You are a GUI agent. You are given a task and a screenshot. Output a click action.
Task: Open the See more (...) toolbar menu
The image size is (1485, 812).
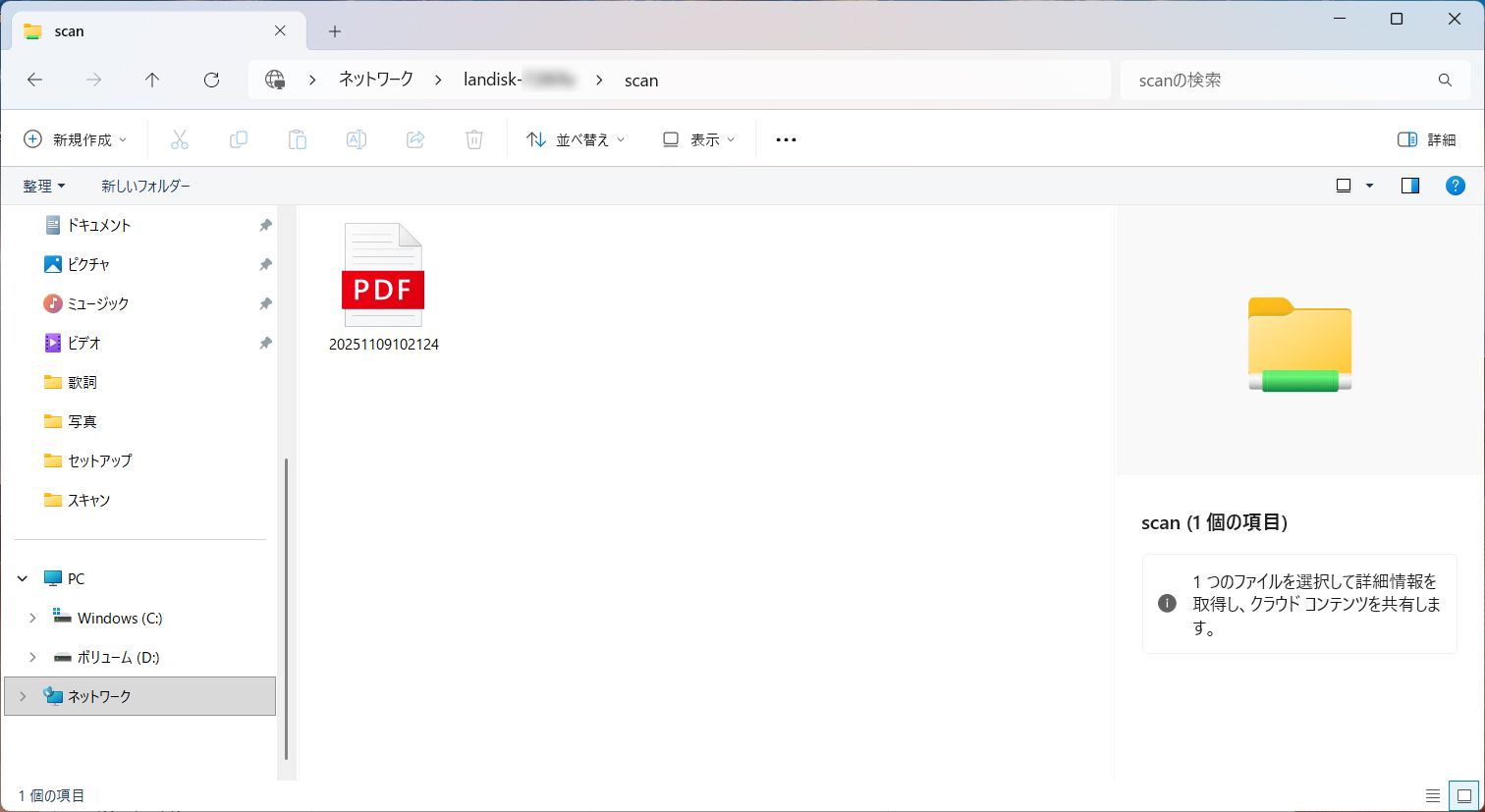point(785,138)
